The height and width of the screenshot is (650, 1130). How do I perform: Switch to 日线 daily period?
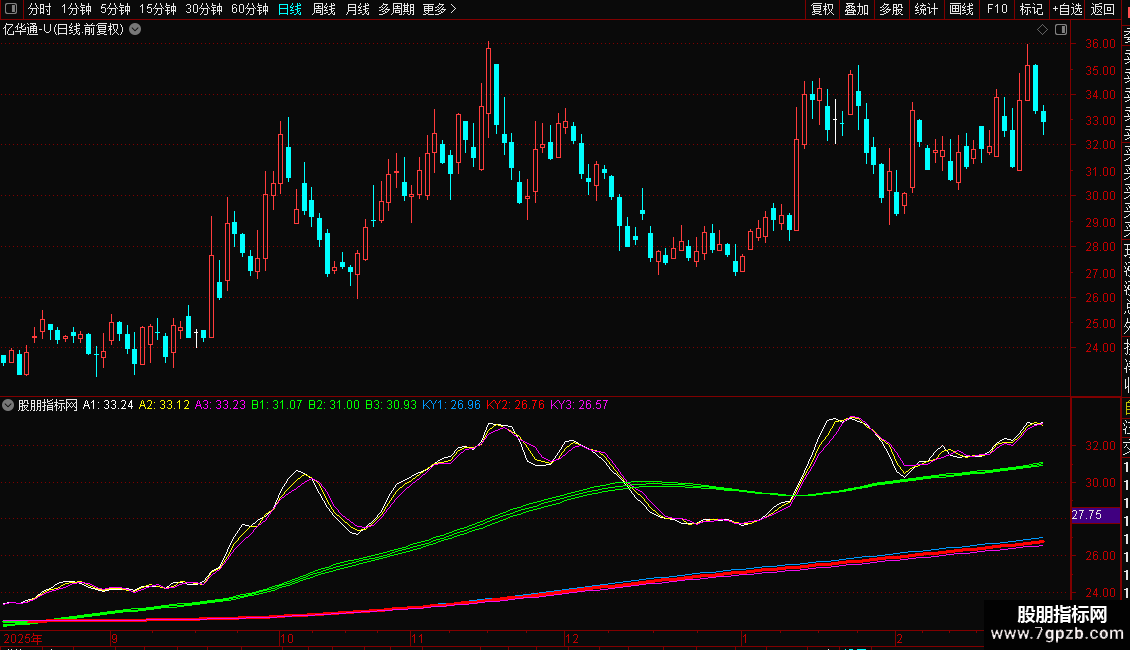point(290,9)
